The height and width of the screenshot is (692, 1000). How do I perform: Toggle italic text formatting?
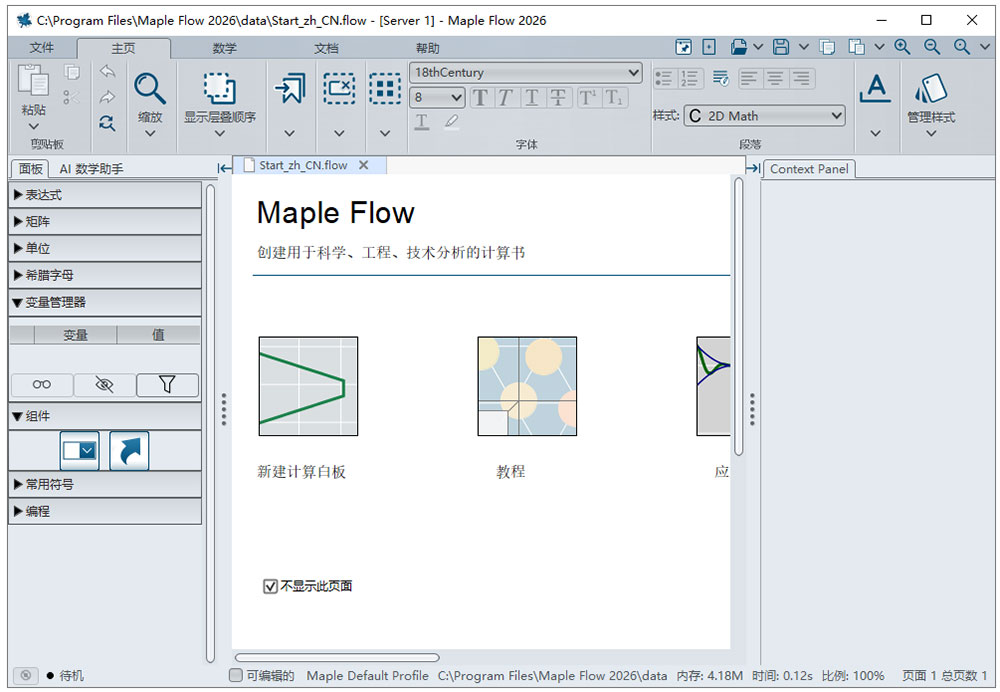[505, 98]
